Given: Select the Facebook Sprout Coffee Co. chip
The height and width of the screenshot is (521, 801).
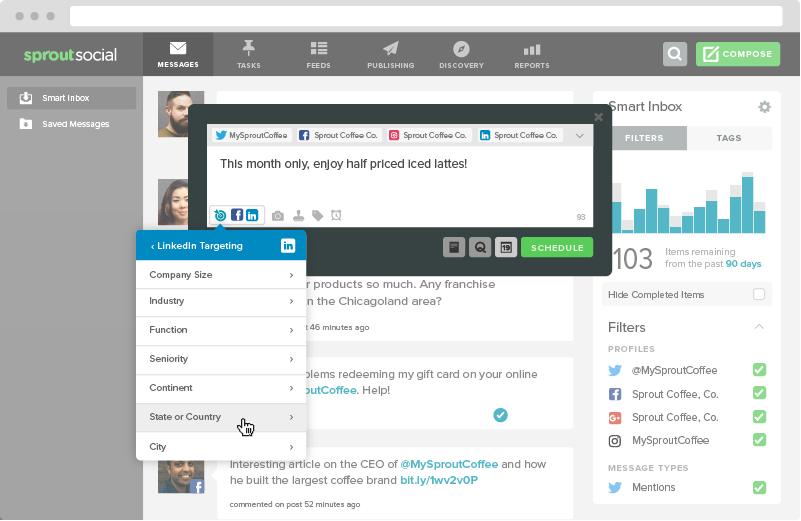Looking at the screenshot, I should (x=339, y=135).
